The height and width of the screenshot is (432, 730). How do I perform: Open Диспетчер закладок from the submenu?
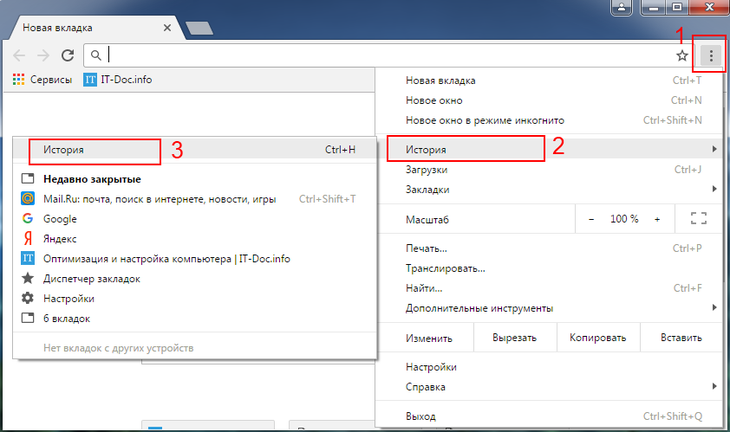(x=195, y=279)
